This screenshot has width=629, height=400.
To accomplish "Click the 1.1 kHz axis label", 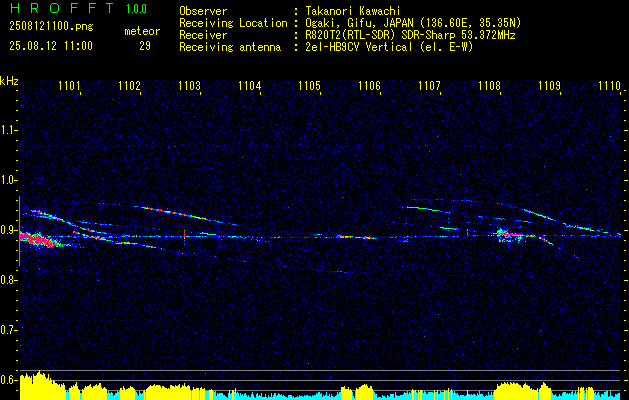I will tap(7, 131).
